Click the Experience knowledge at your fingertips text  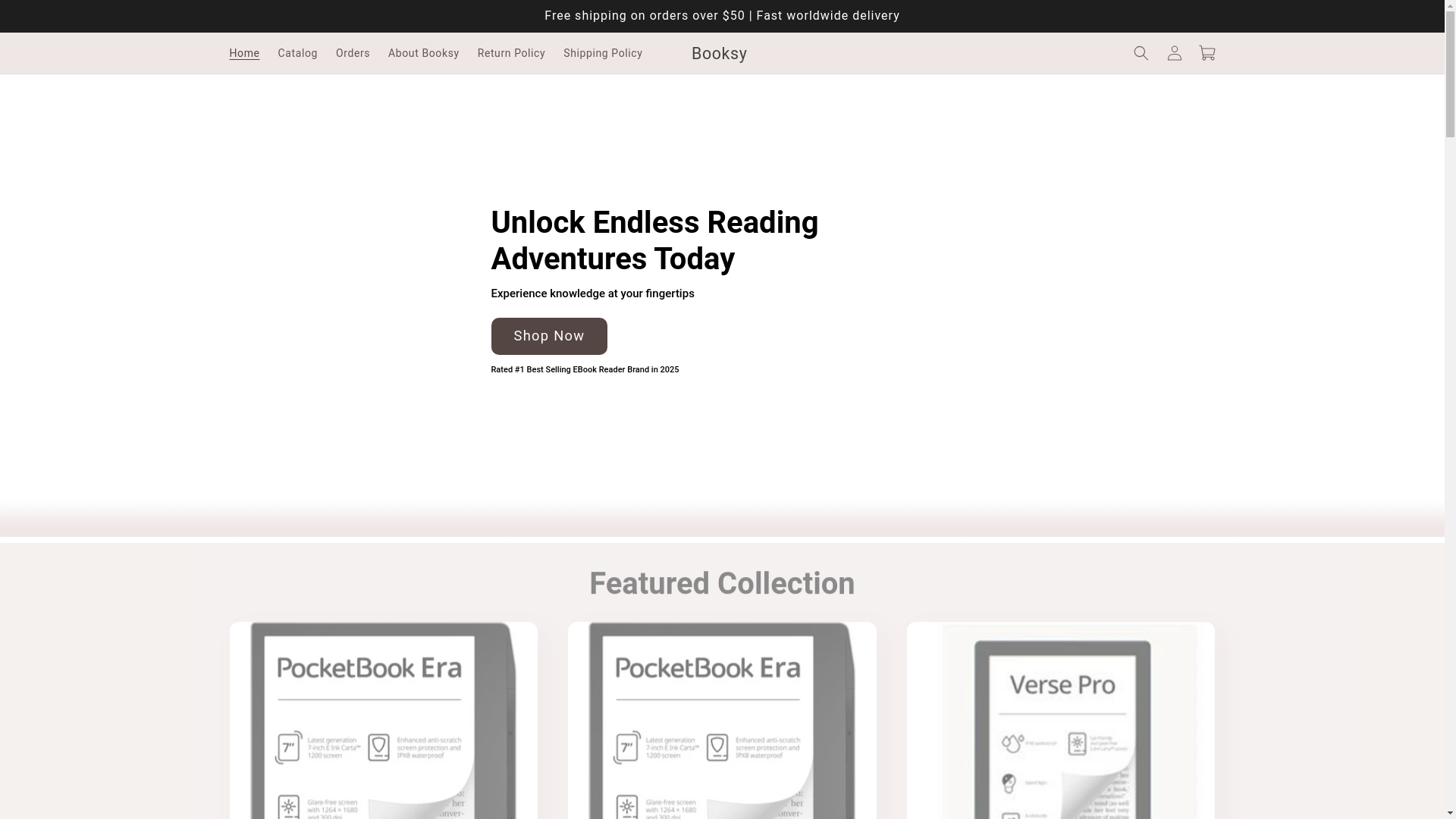(592, 293)
